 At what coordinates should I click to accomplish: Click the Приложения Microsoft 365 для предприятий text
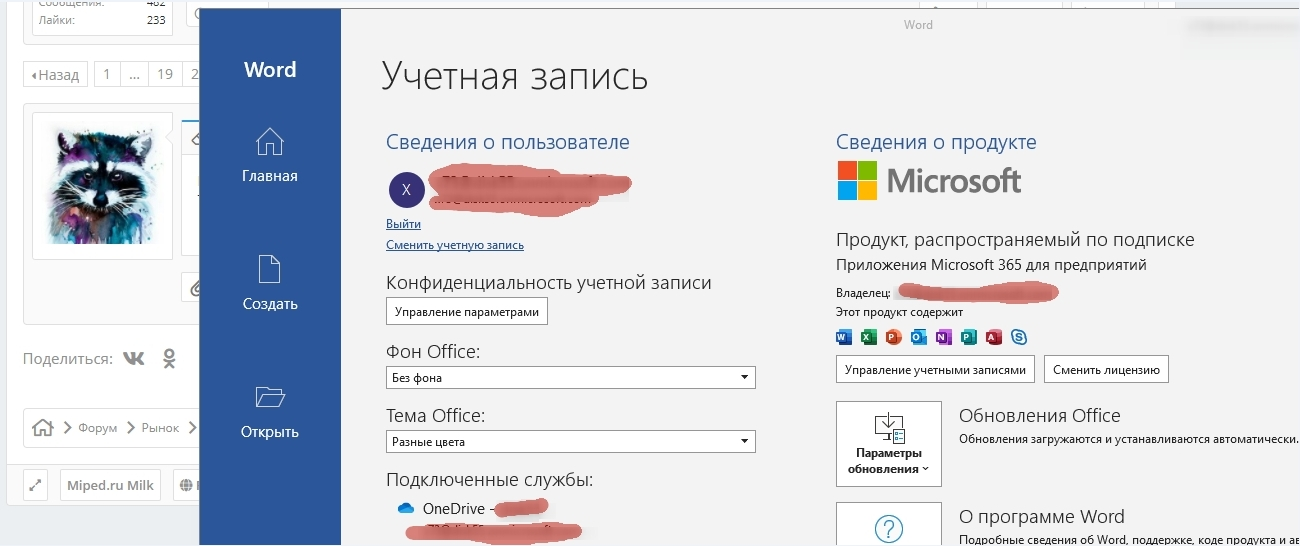(x=991, y=265)
